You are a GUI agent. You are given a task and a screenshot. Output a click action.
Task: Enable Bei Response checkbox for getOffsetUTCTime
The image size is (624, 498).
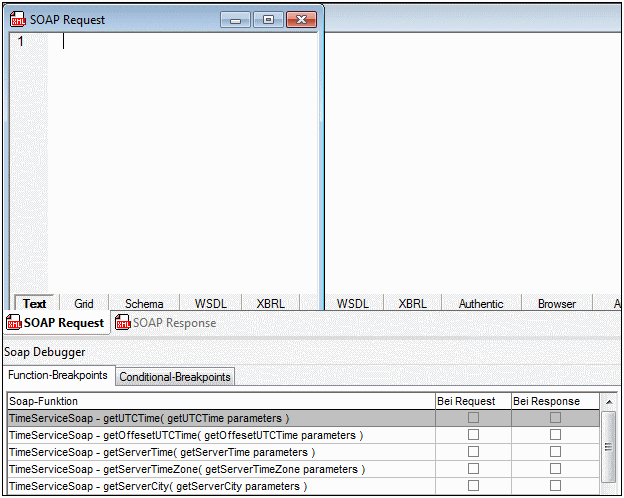coord(555,435)
